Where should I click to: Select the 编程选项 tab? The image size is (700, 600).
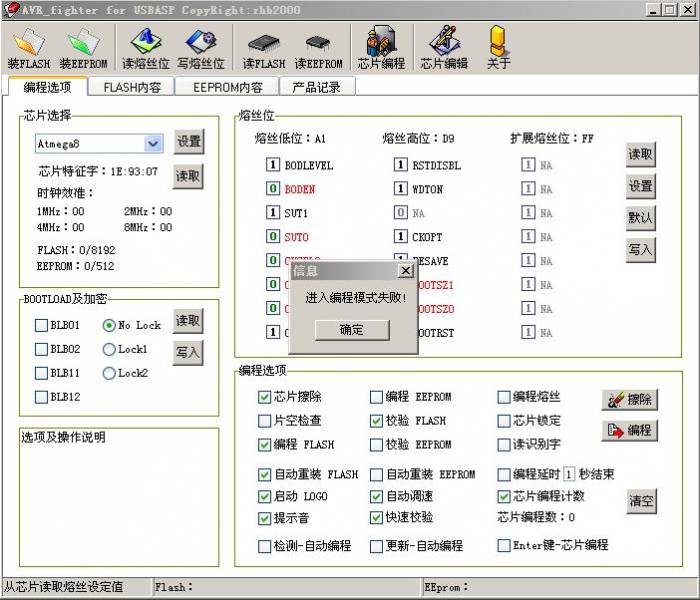tap(47, 87)
